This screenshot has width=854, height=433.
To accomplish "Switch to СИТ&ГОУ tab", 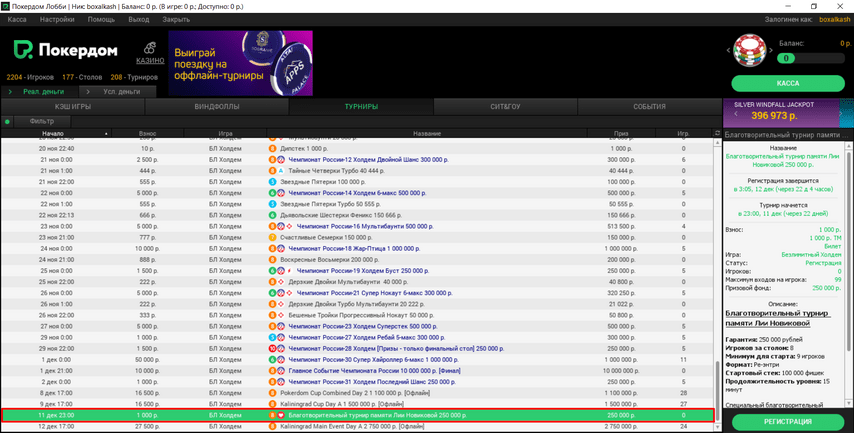I will 505,107.
